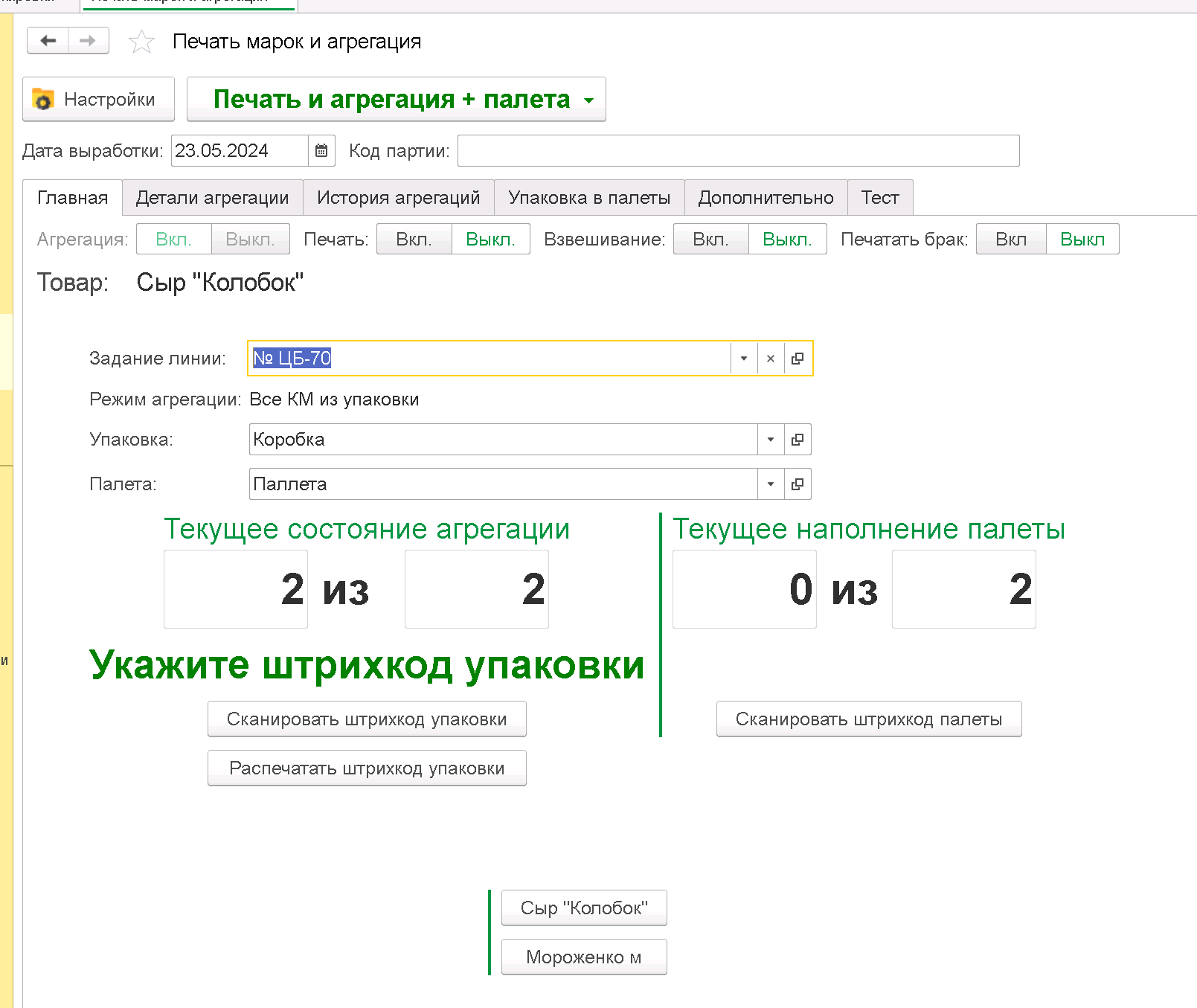Disable Печатать брак with Выкл
Screen dimensions: 1197x1008
click(1082, 240)
